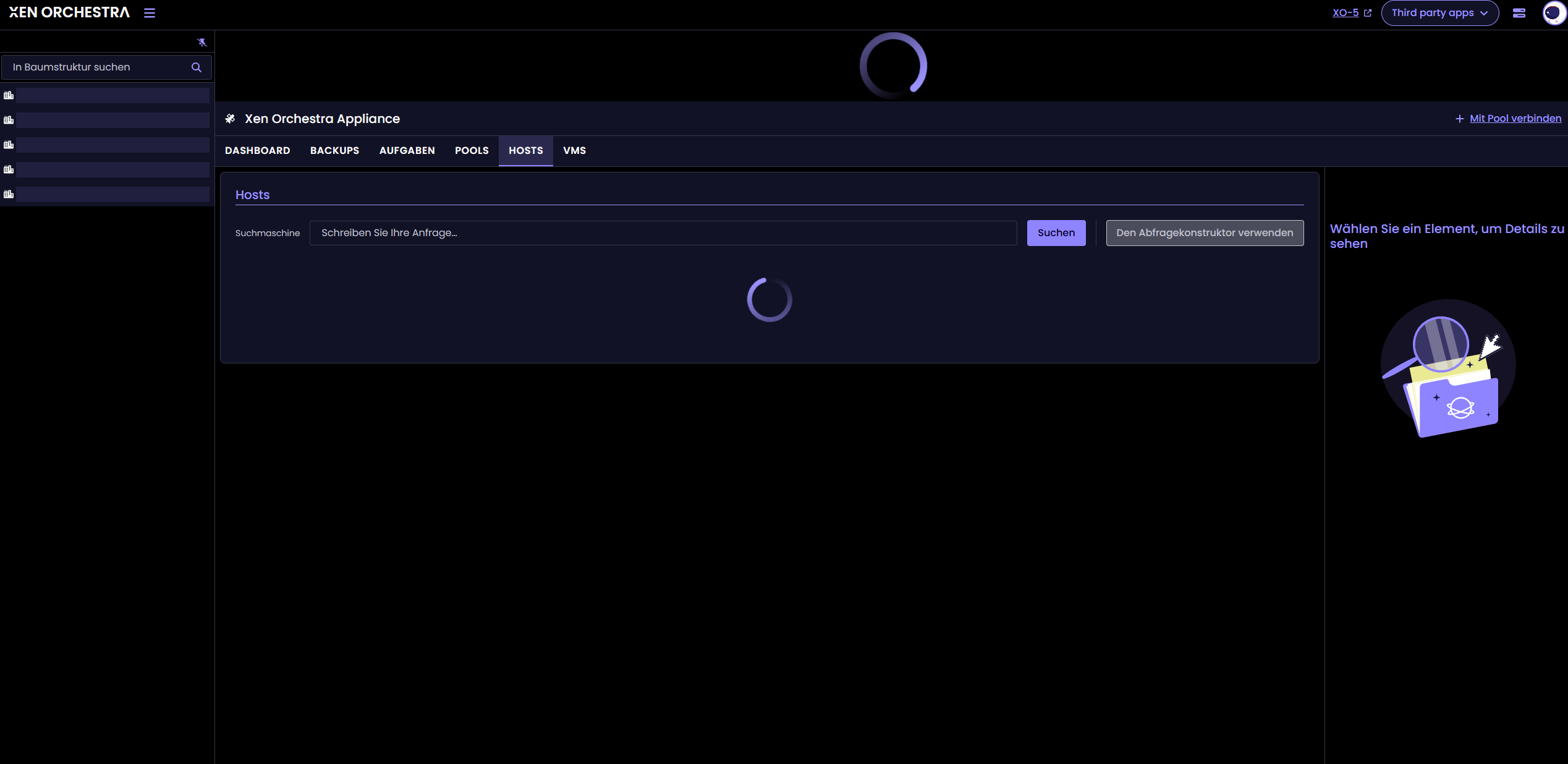Click the first pool icon in sidebar

9,95
